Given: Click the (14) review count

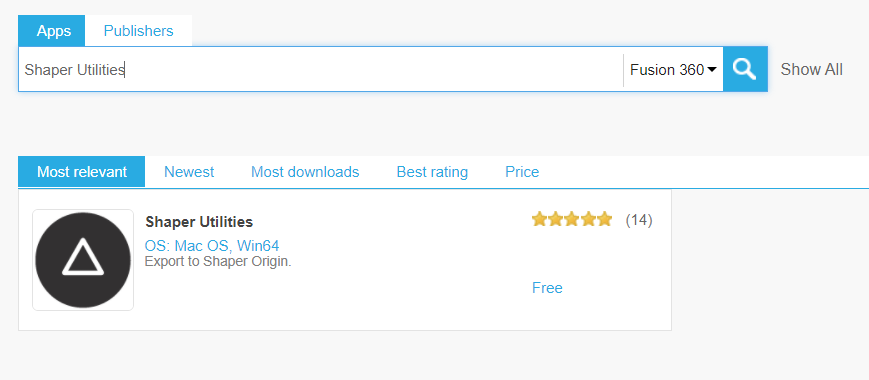Looking at the screenshot, I should tap(639, 220).
